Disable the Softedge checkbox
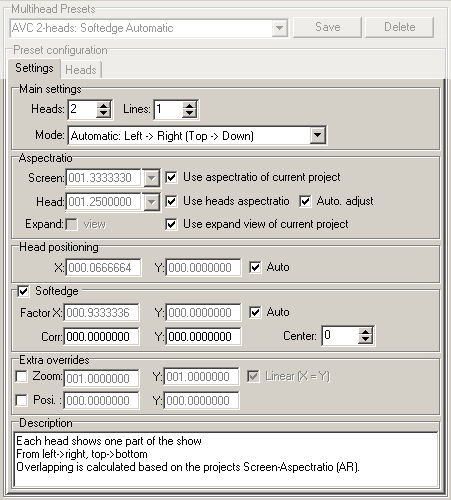 click(23, 291)
